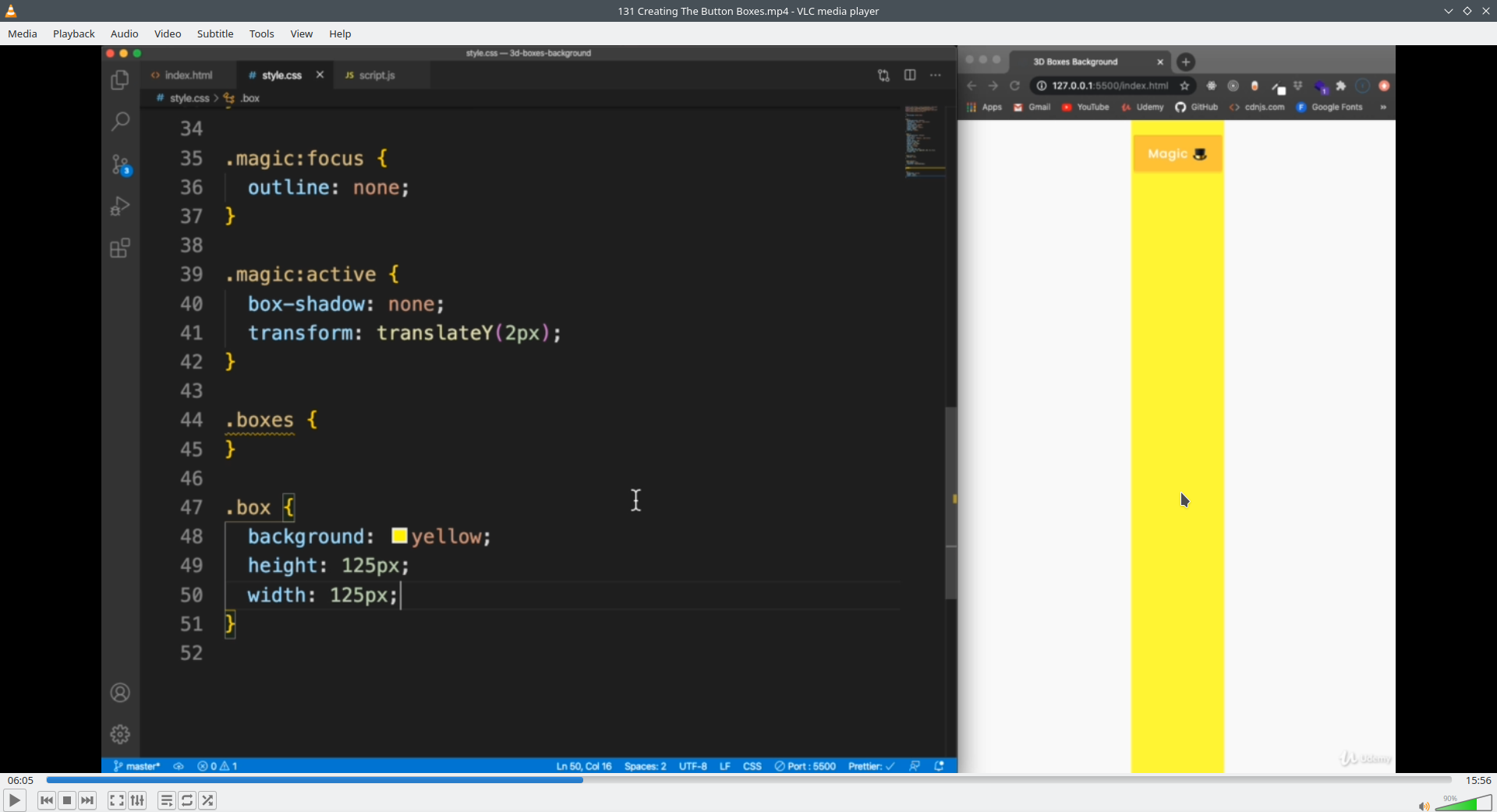Open Explorer in VS Code activity bar
Screen dimensions: 1497x812
point(120,79)
